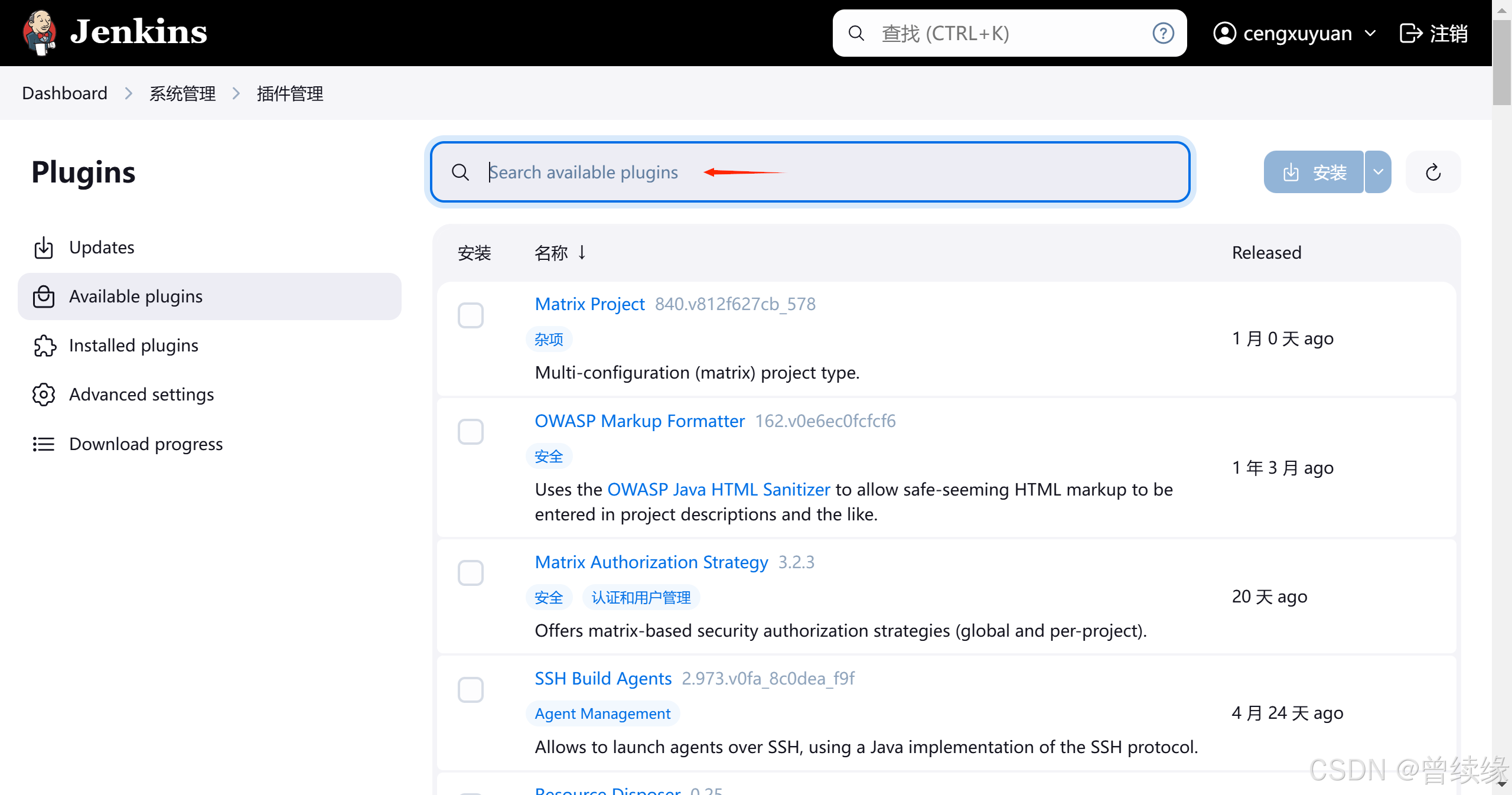Open Download progress sidebar item
Screen dimensions: 1512x795
pos(210,444)
